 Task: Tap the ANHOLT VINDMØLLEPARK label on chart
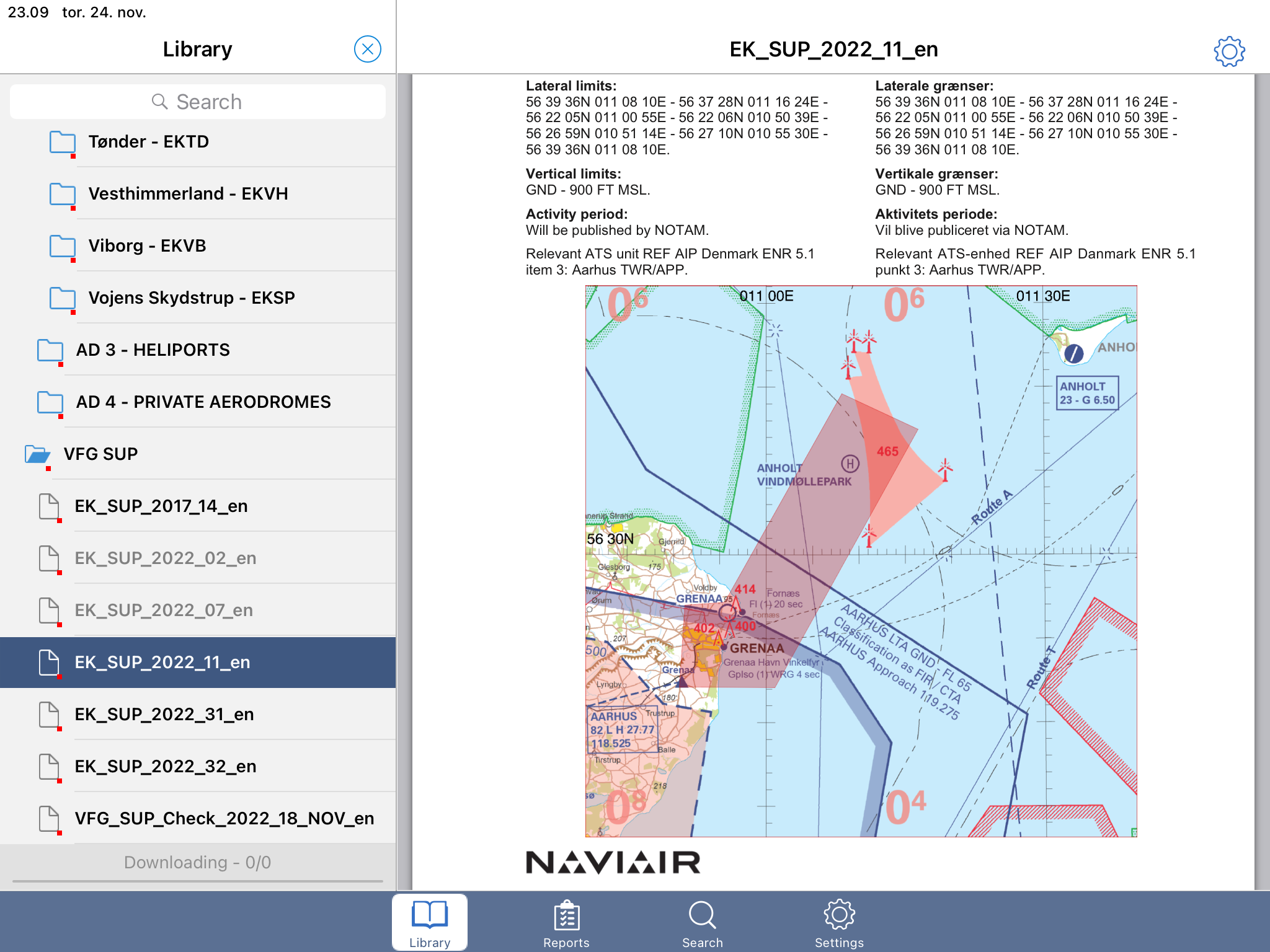[804, 475]
